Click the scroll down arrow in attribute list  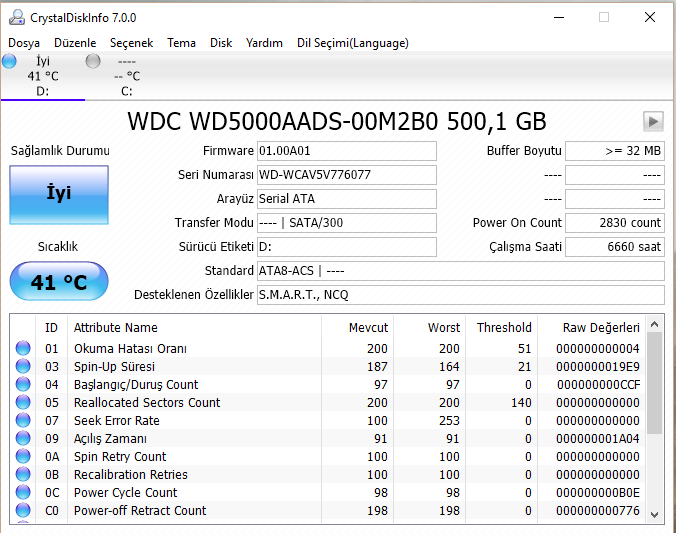click(x=655, y=514)
